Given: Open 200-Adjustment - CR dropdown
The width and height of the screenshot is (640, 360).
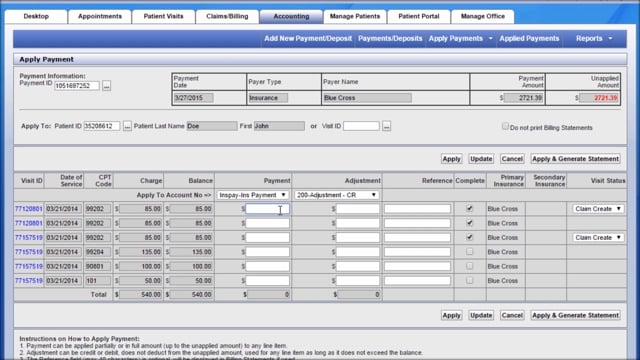Looking at the screenshot, I should coord(336,195).
